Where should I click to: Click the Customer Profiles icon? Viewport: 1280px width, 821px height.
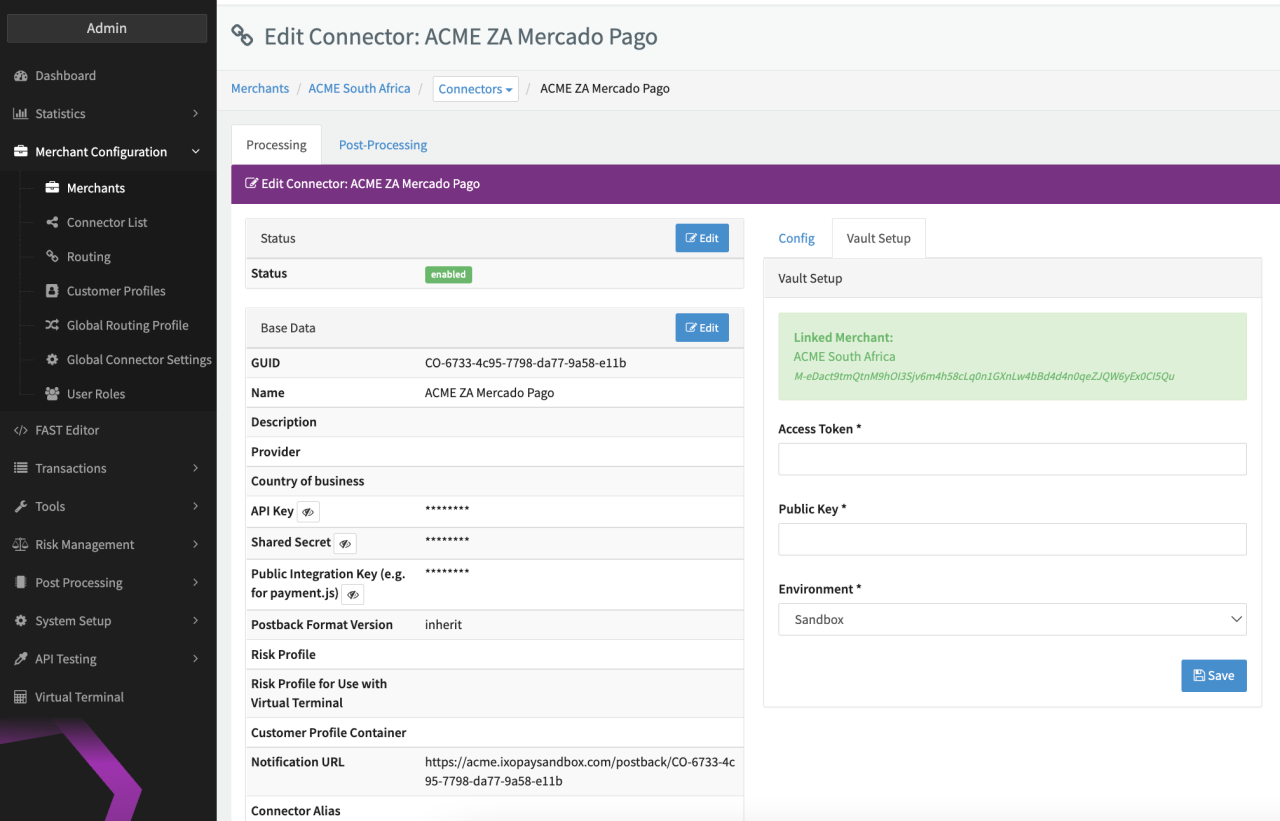tap(52, 291)
